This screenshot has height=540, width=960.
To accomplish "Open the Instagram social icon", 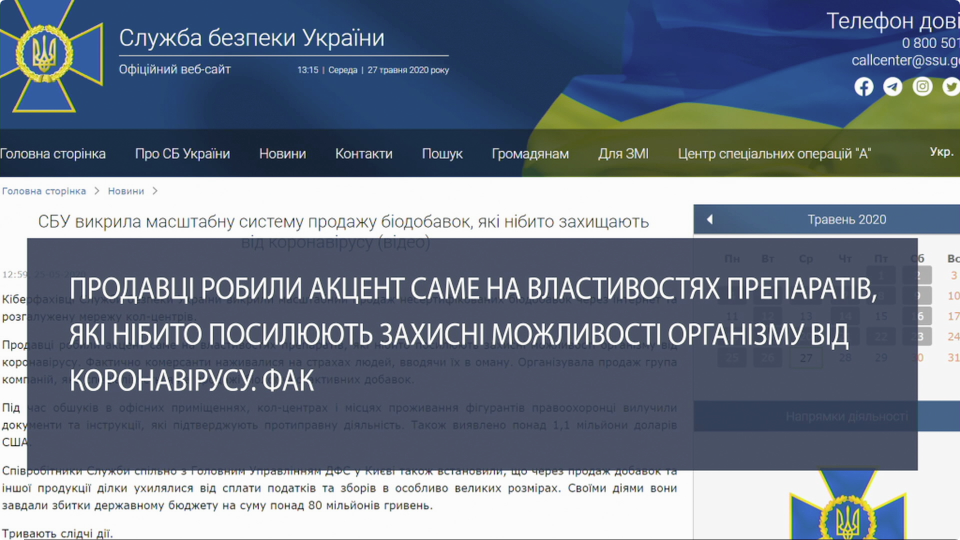I will 922,86.
